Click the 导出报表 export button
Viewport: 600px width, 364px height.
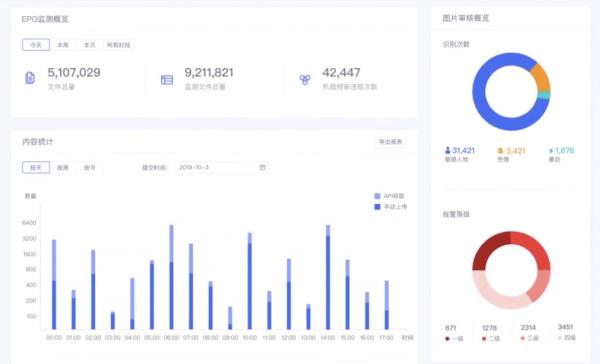pos(390,142)
